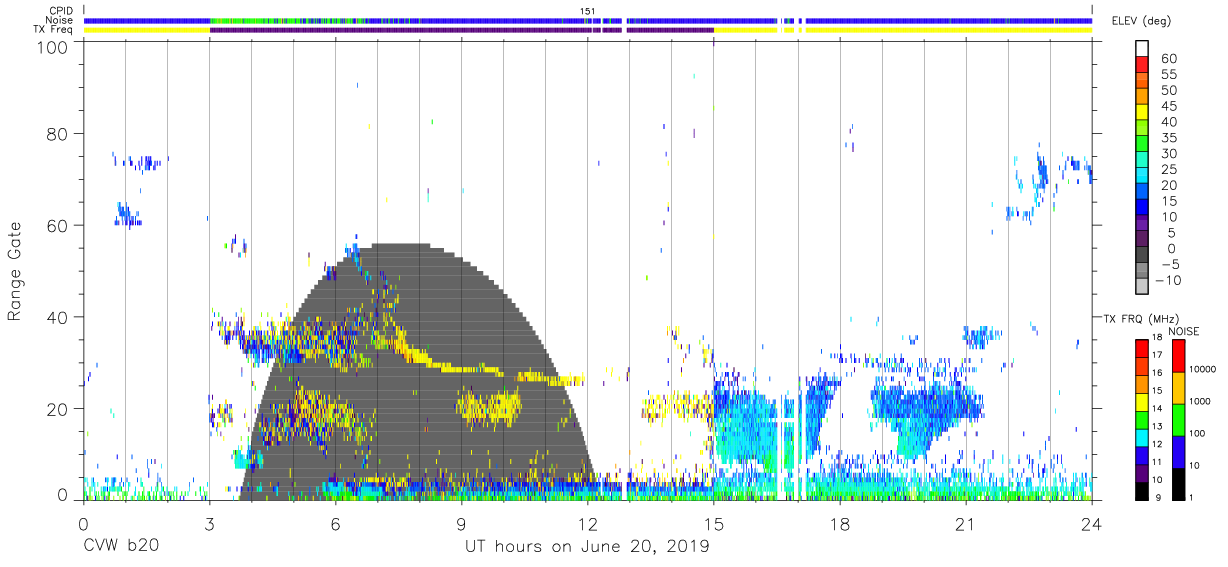Click y-axis tick label '60'
1228x567 pixels.
(x=57, y=225)
